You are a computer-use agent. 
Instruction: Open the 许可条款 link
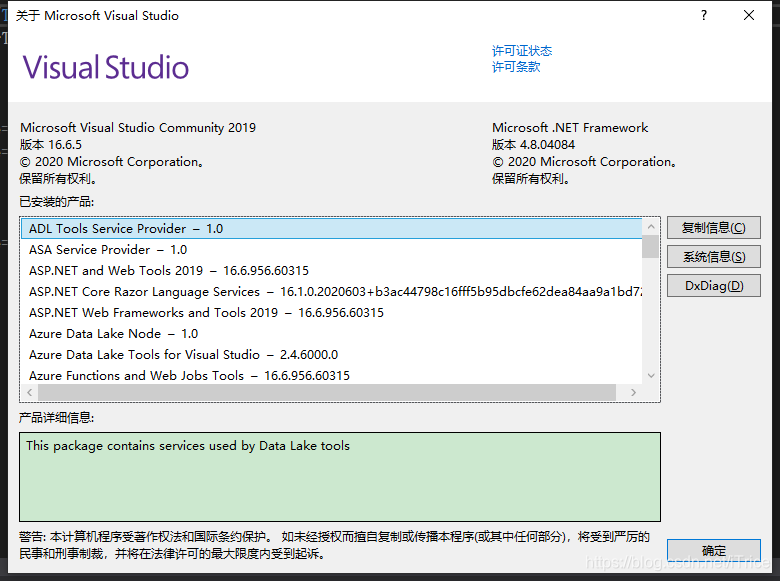pos(516,67)
